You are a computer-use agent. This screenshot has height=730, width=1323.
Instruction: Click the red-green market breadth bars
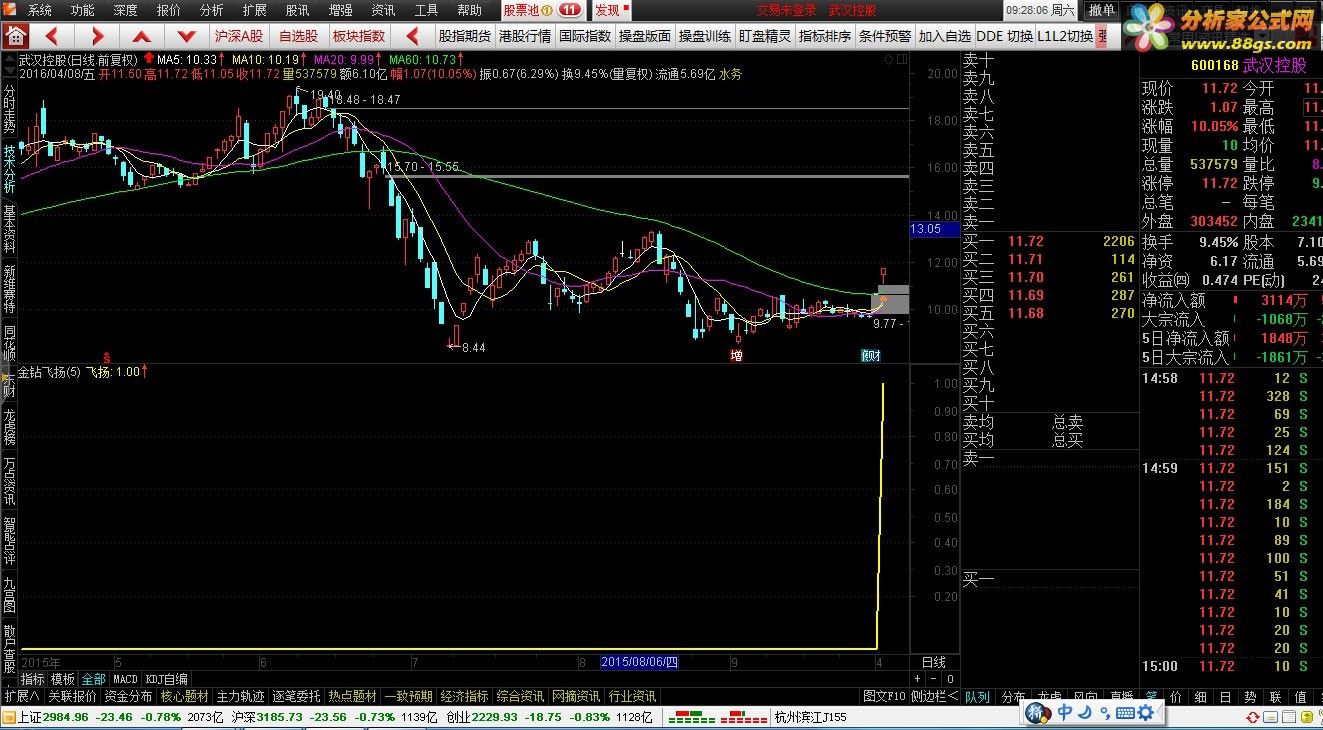(718, 717)
